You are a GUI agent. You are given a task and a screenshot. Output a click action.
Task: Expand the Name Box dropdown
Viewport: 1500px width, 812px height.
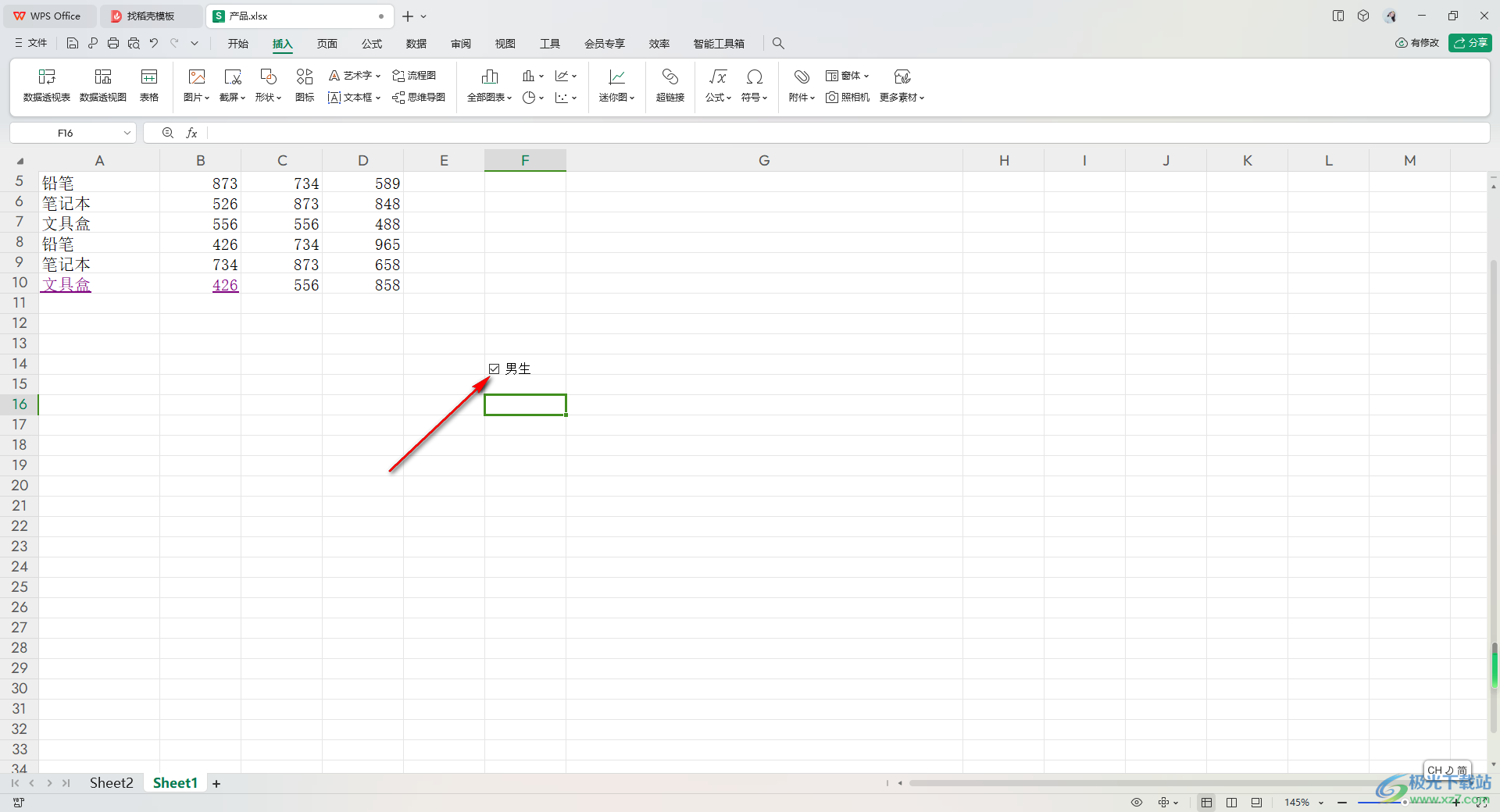click(127, 134)
